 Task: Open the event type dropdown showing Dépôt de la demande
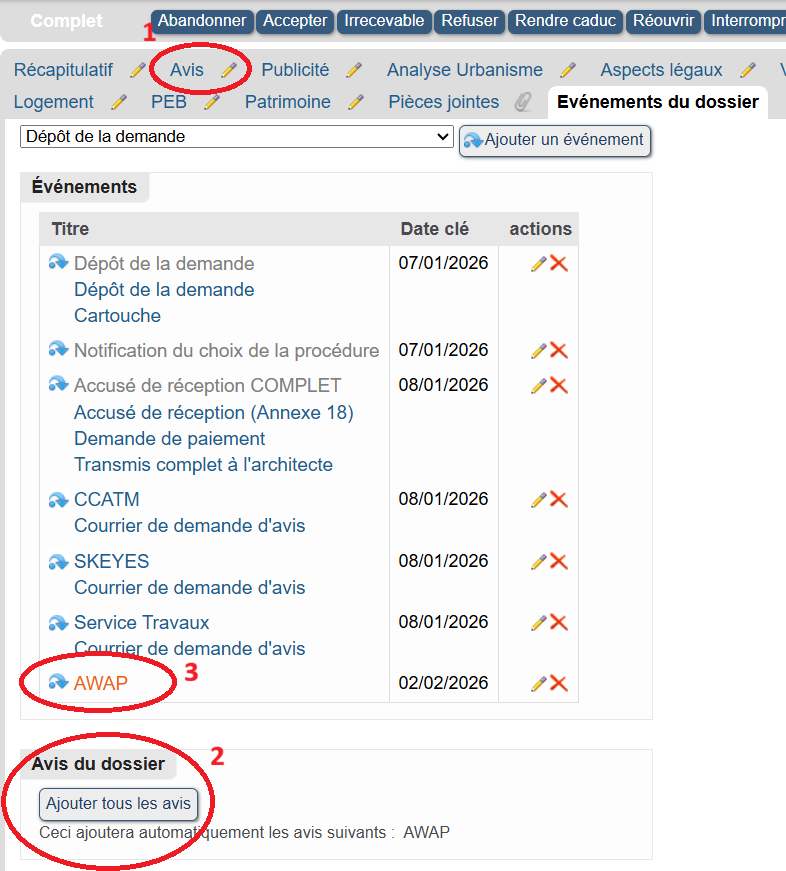pos(237,137)
